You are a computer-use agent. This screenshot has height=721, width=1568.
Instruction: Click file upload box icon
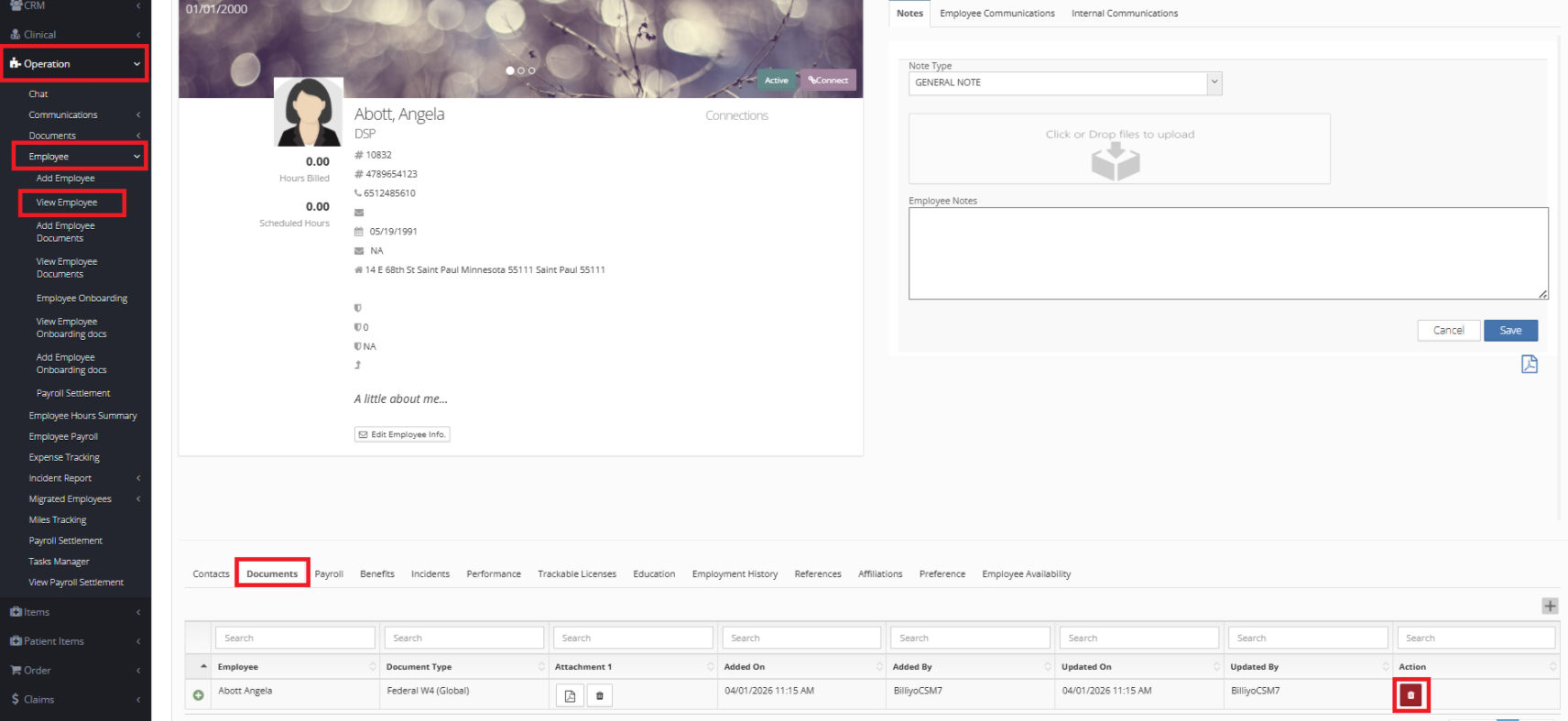pyautogui.click(x=1116, y=161)
